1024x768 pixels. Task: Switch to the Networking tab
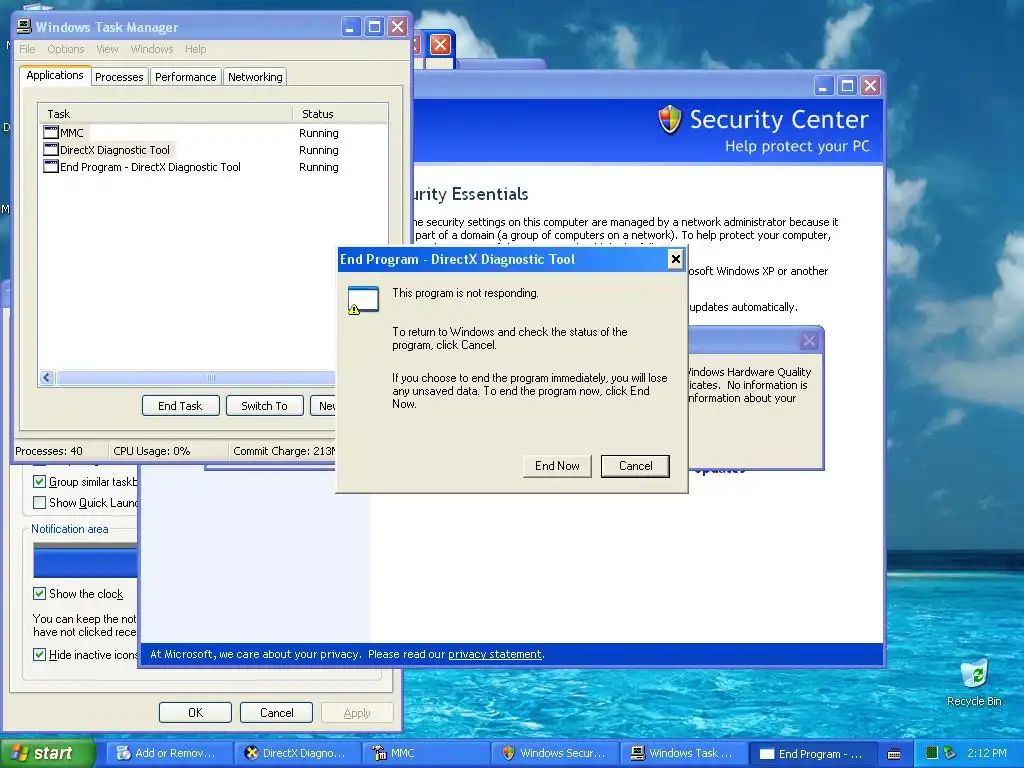255,77
